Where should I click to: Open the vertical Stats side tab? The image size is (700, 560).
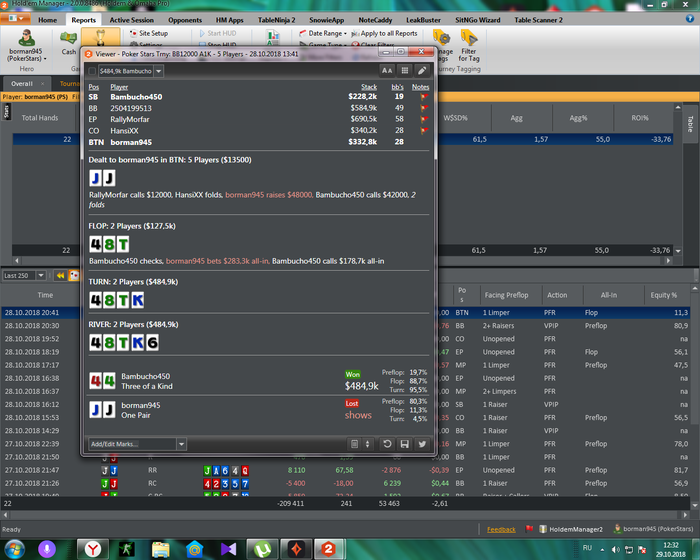[x=7, y=112]
